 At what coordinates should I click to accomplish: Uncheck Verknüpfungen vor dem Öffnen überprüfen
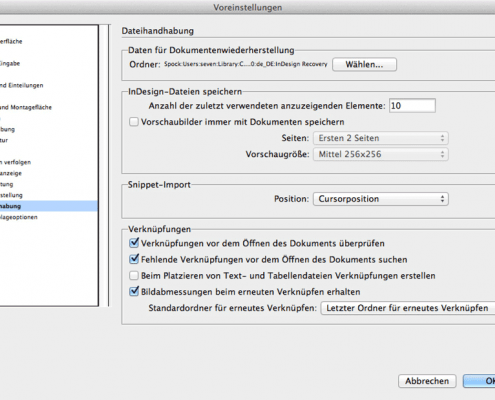pos(134,243)
